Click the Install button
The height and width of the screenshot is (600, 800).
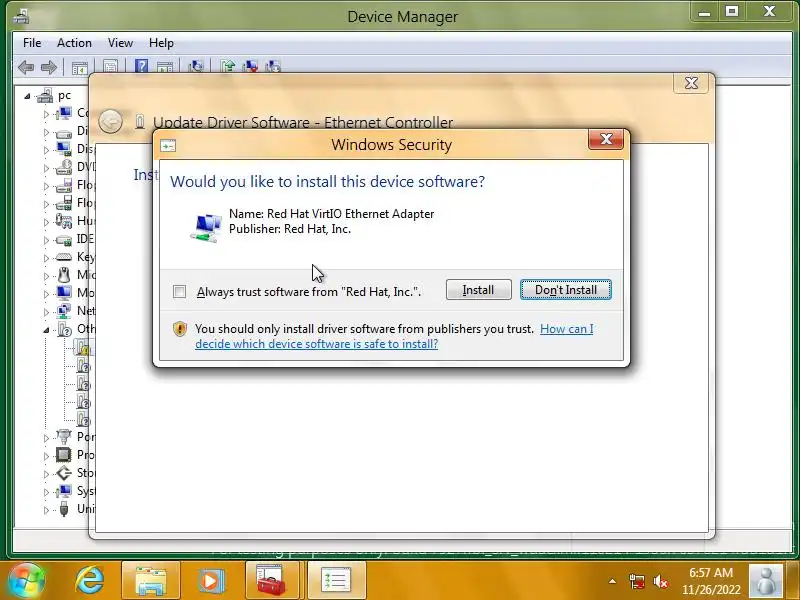tap(479, 290)
